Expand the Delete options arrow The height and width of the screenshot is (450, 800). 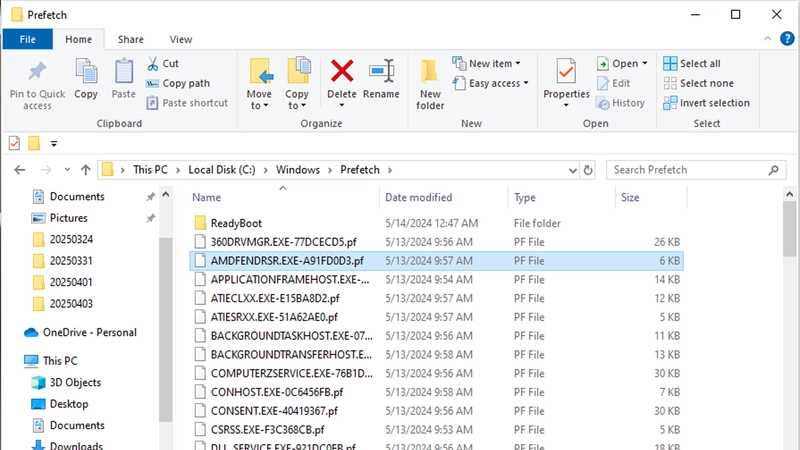342,106
